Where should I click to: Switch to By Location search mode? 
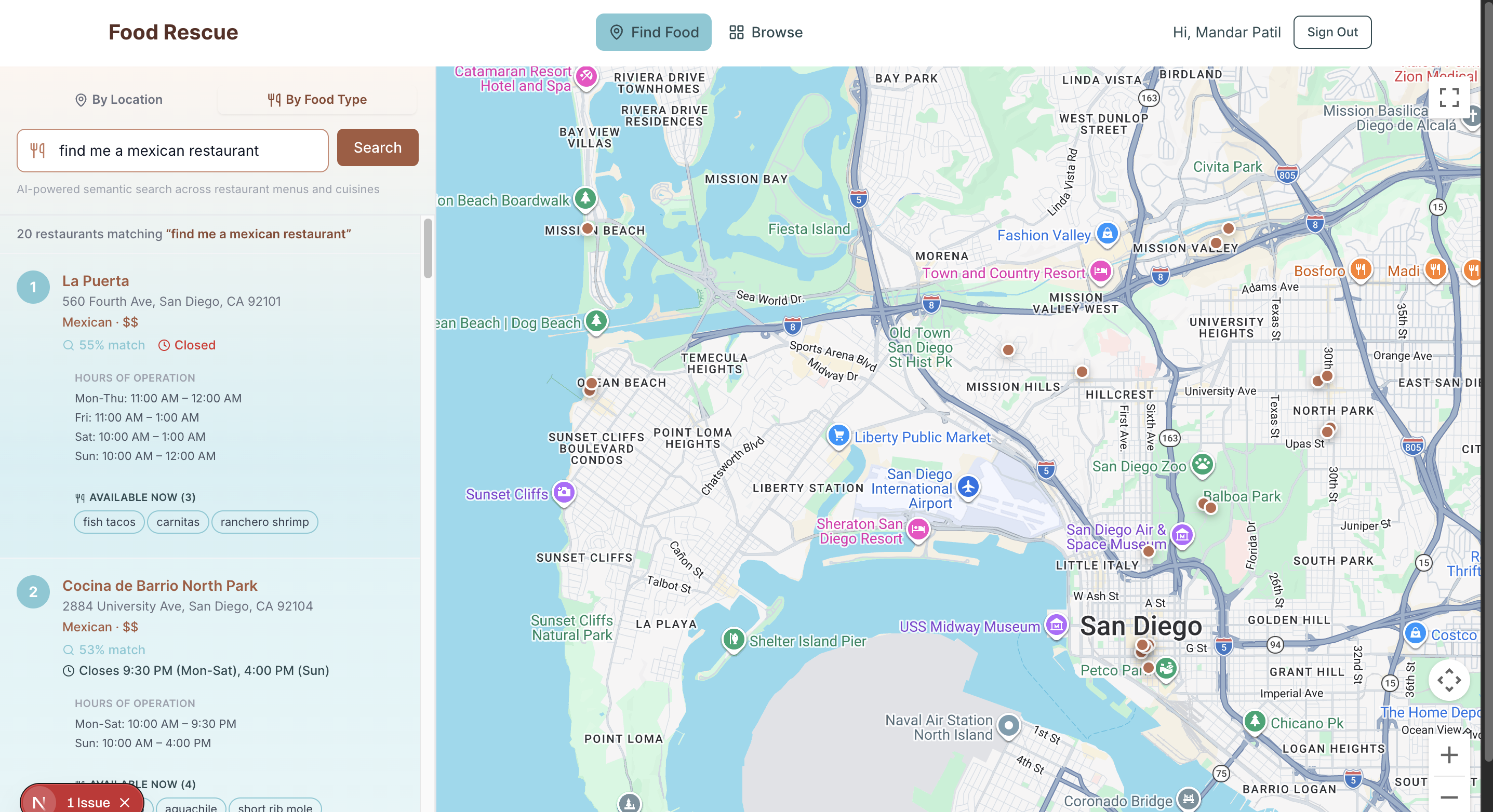(119, 100)
